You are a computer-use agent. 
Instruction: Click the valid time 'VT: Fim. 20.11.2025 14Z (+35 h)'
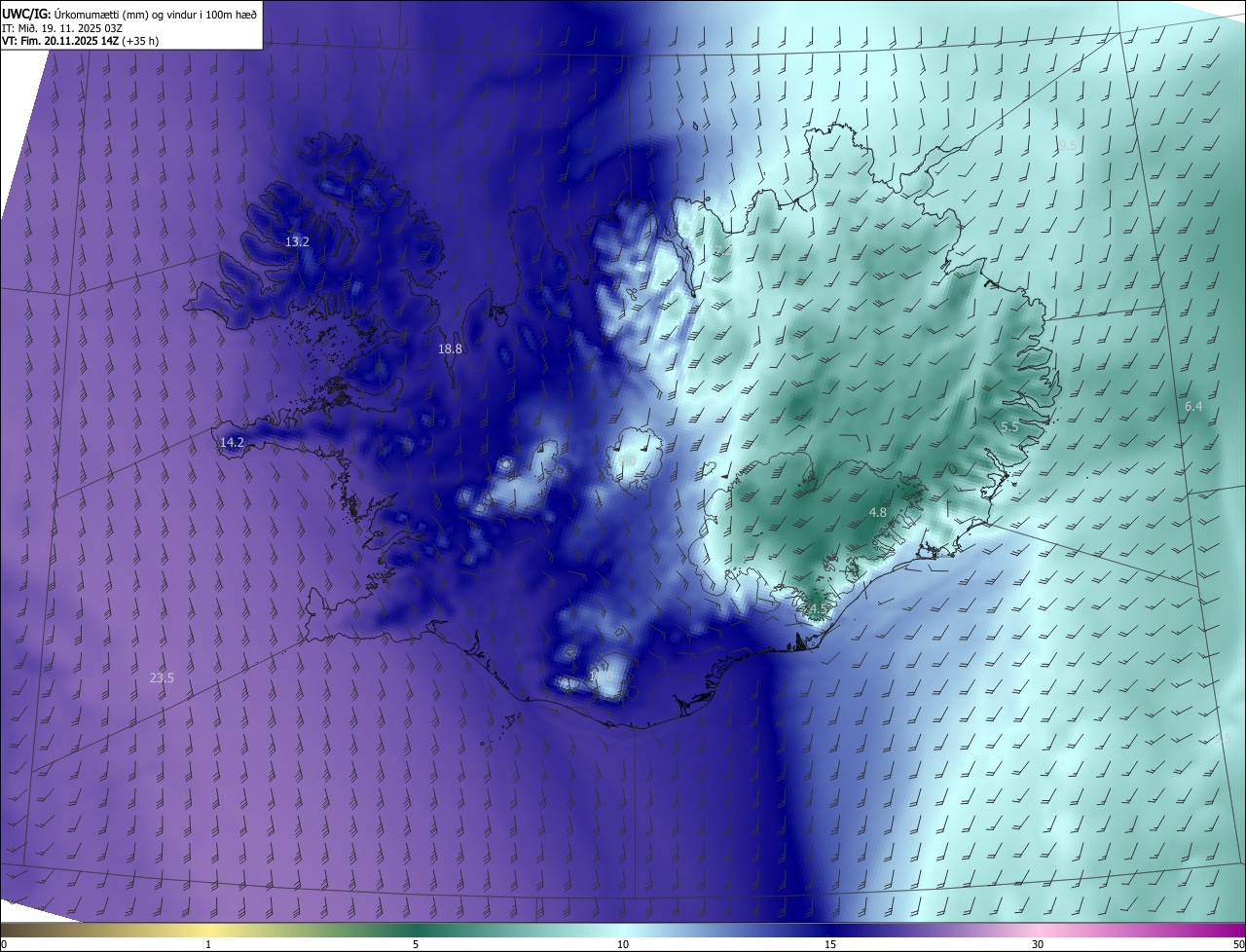[80, 41]
